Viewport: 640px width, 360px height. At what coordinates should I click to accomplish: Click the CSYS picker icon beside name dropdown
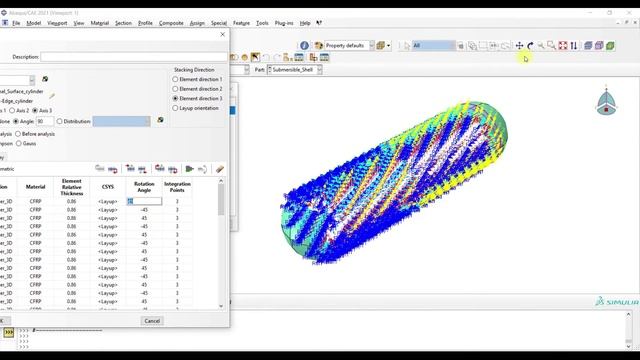[x=45, y=79]
